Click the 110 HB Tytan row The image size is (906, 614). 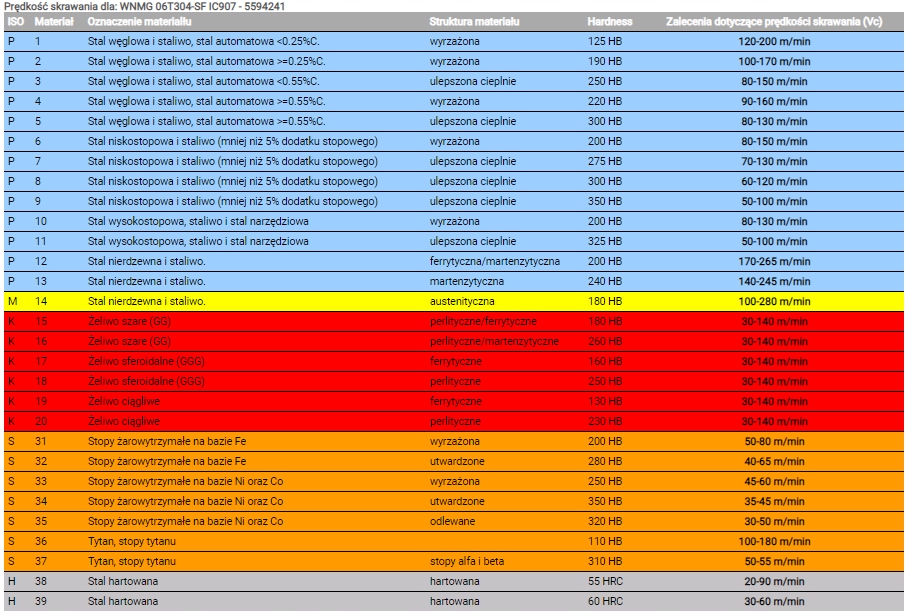(454, 542)
